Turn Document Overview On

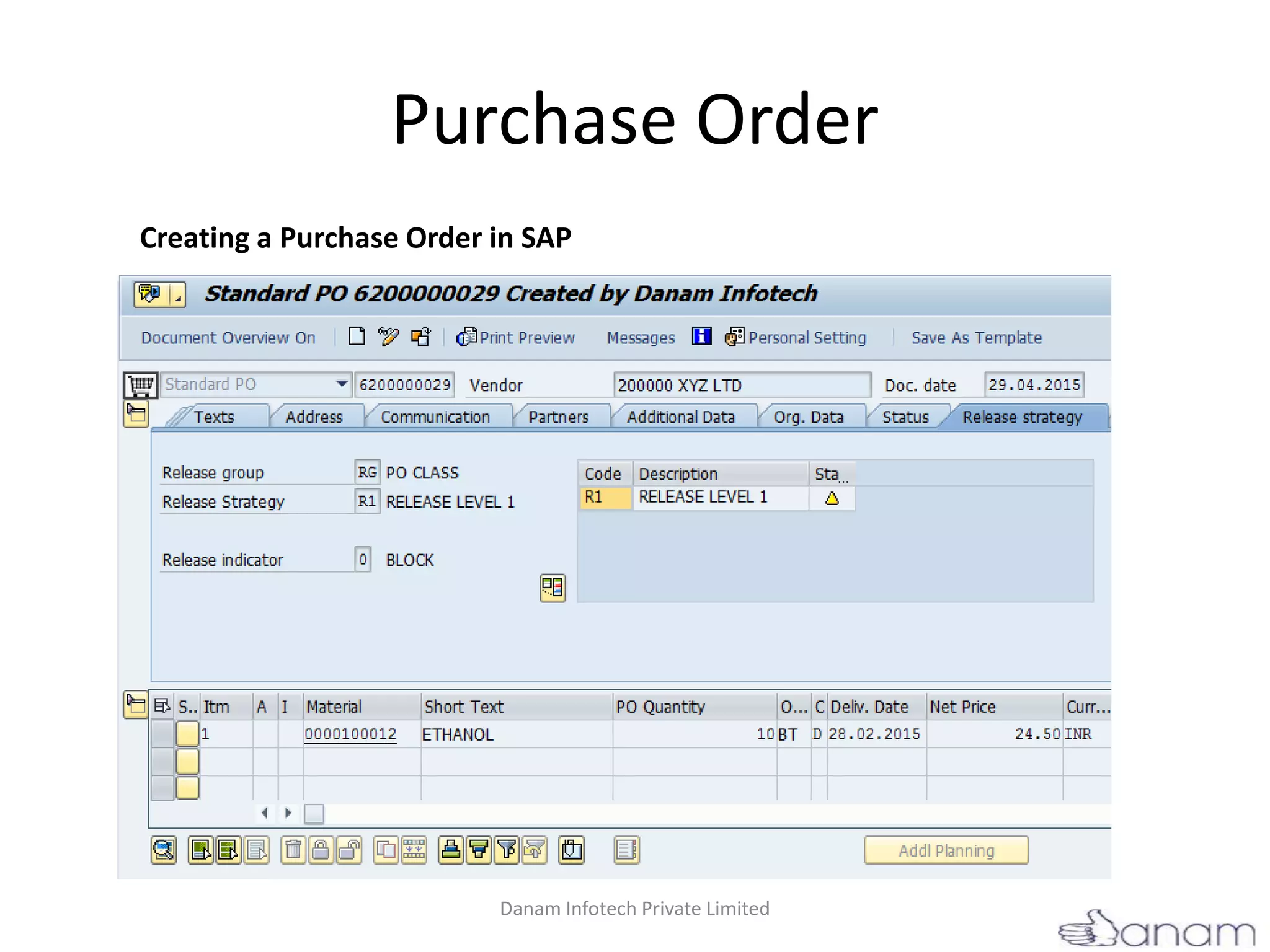[x=228, y=338]
